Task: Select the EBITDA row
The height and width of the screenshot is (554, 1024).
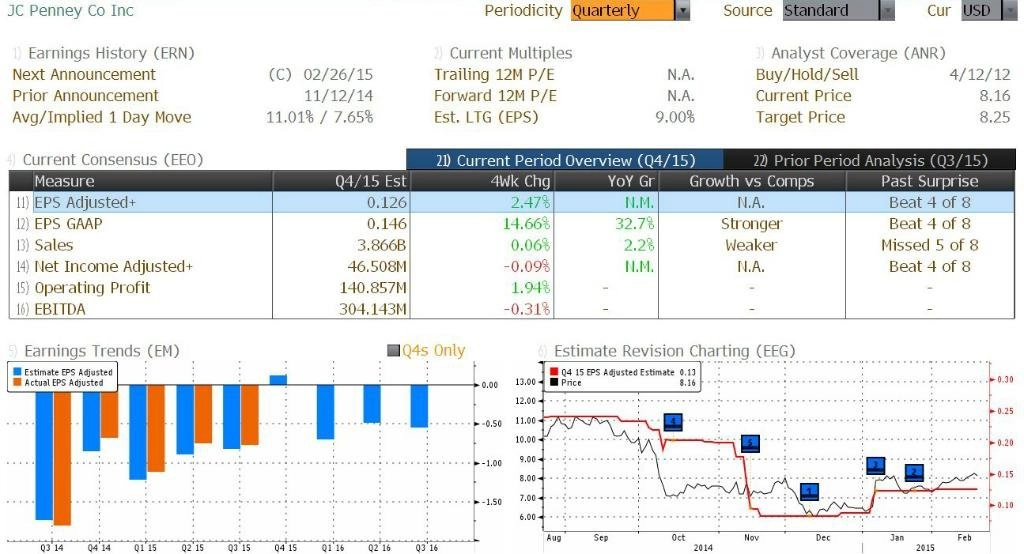Action: [x=512, y=309]
